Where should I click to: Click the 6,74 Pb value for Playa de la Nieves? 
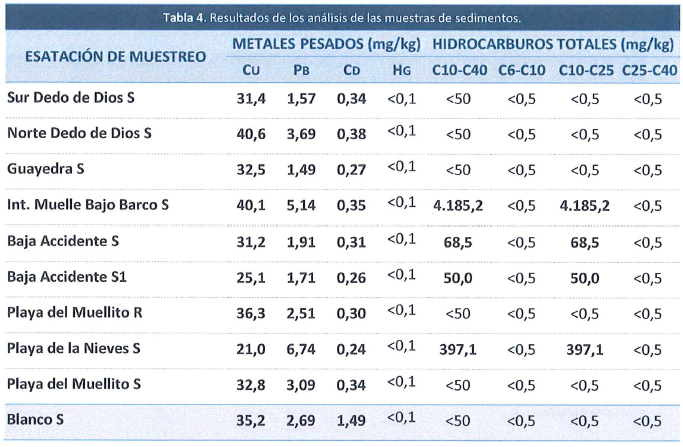tap(301, 349)
